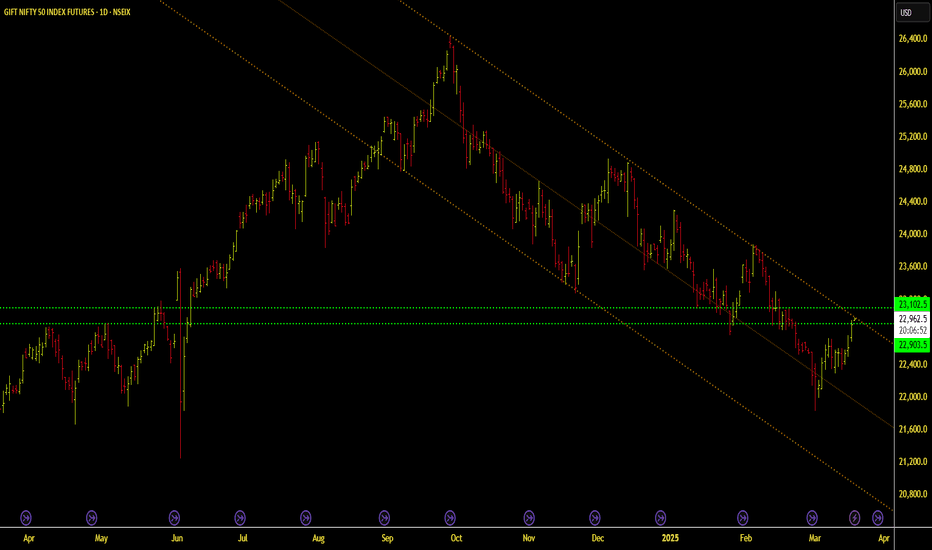Open the contract rollover marker above Jun

(x=174, y=518)
